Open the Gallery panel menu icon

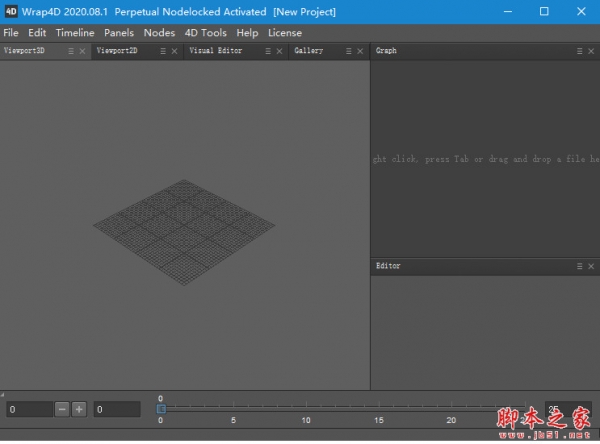tap(348, 51)
